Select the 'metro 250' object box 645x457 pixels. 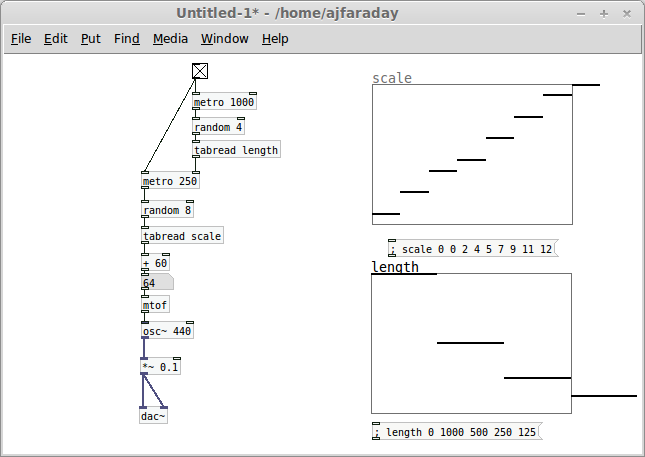pos(170,181)
